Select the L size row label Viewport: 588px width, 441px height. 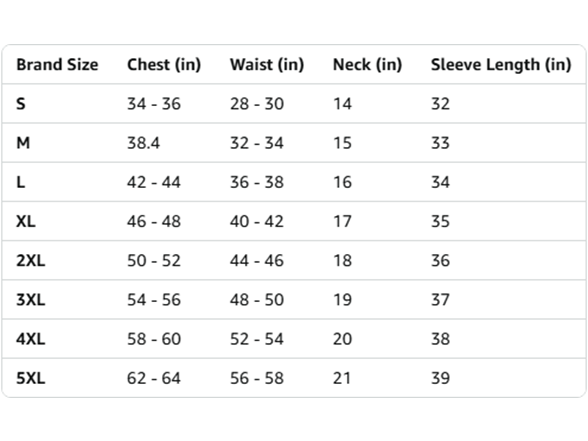coord(21,182)
